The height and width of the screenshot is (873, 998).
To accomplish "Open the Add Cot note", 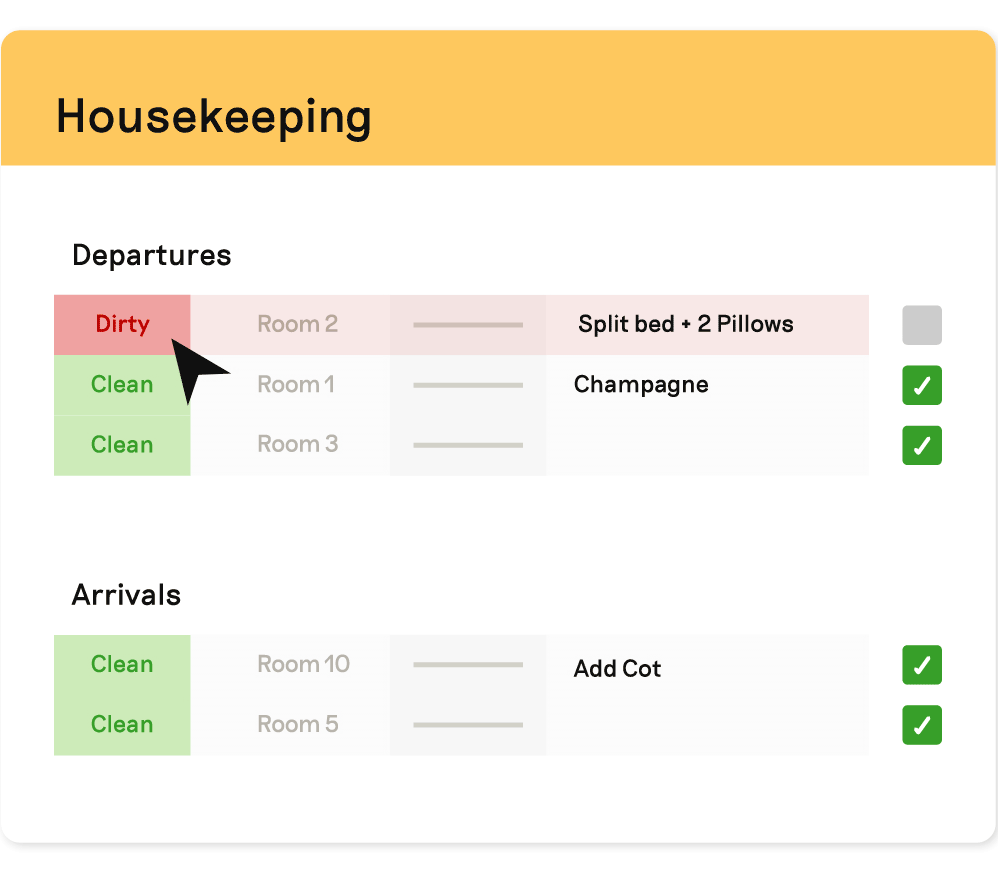I will [617, 669].
